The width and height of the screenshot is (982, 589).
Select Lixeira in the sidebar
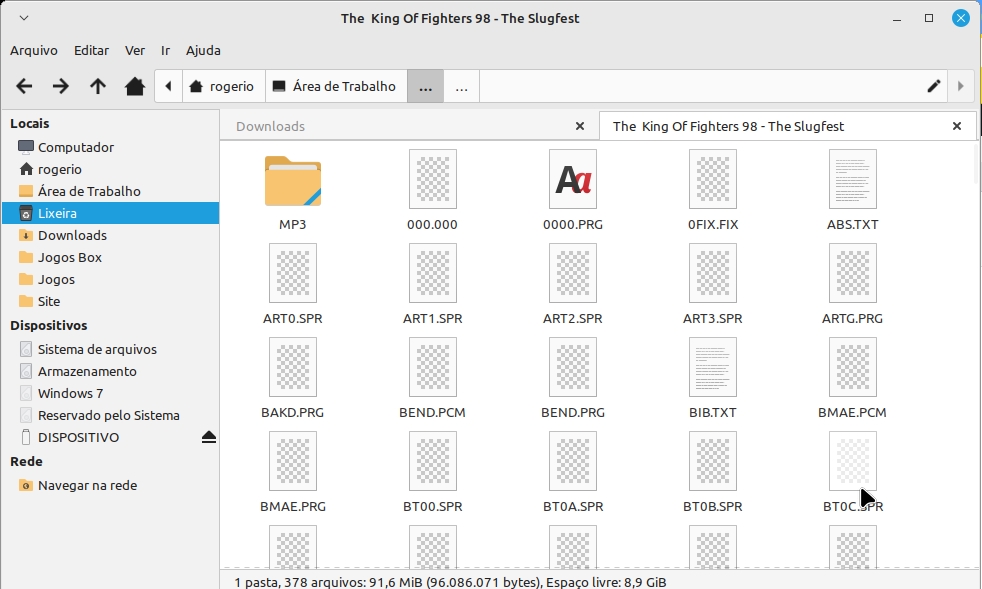57,213
